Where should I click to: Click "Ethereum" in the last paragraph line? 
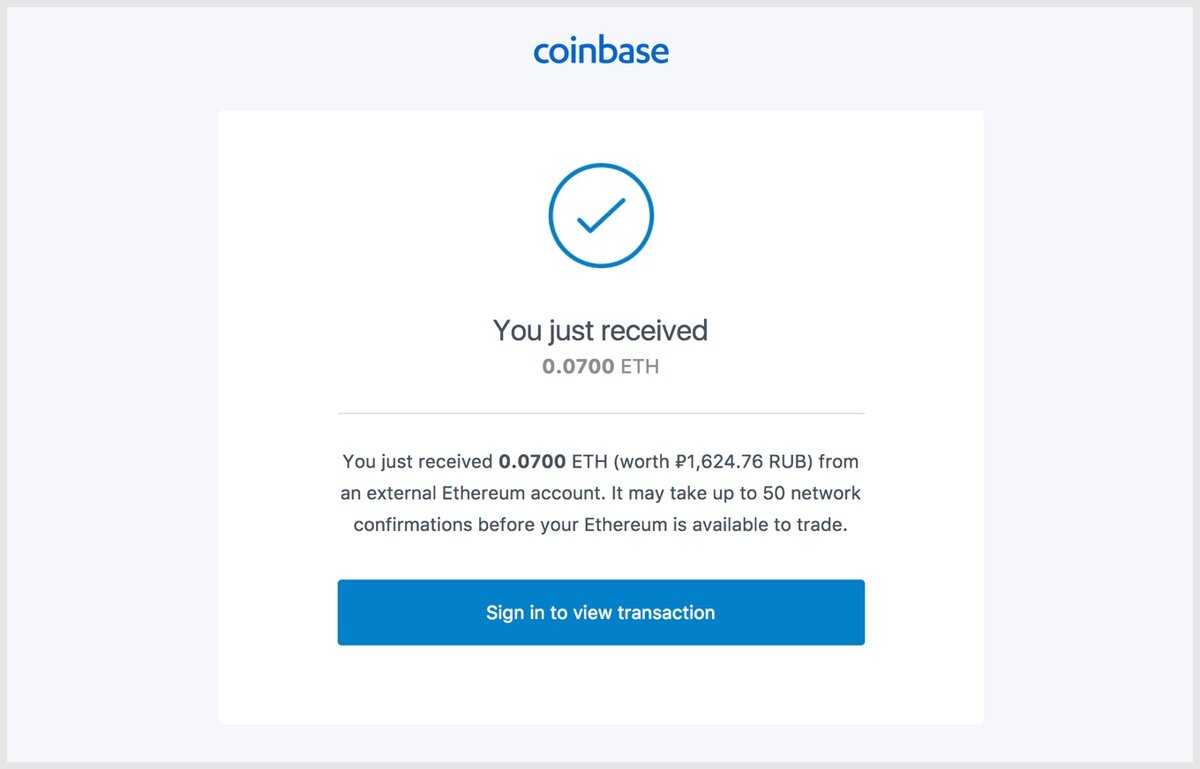click(x=626, y=524)
